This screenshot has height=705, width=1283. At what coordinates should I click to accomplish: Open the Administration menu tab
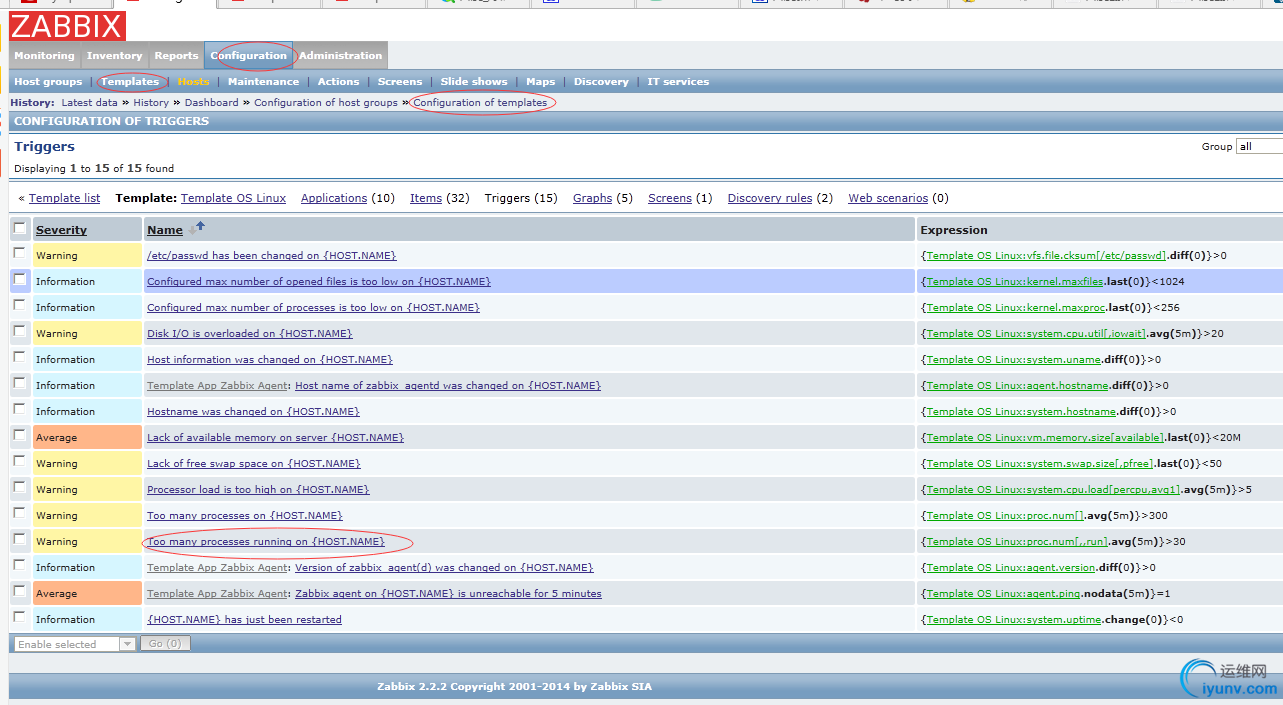pos(341,56)
